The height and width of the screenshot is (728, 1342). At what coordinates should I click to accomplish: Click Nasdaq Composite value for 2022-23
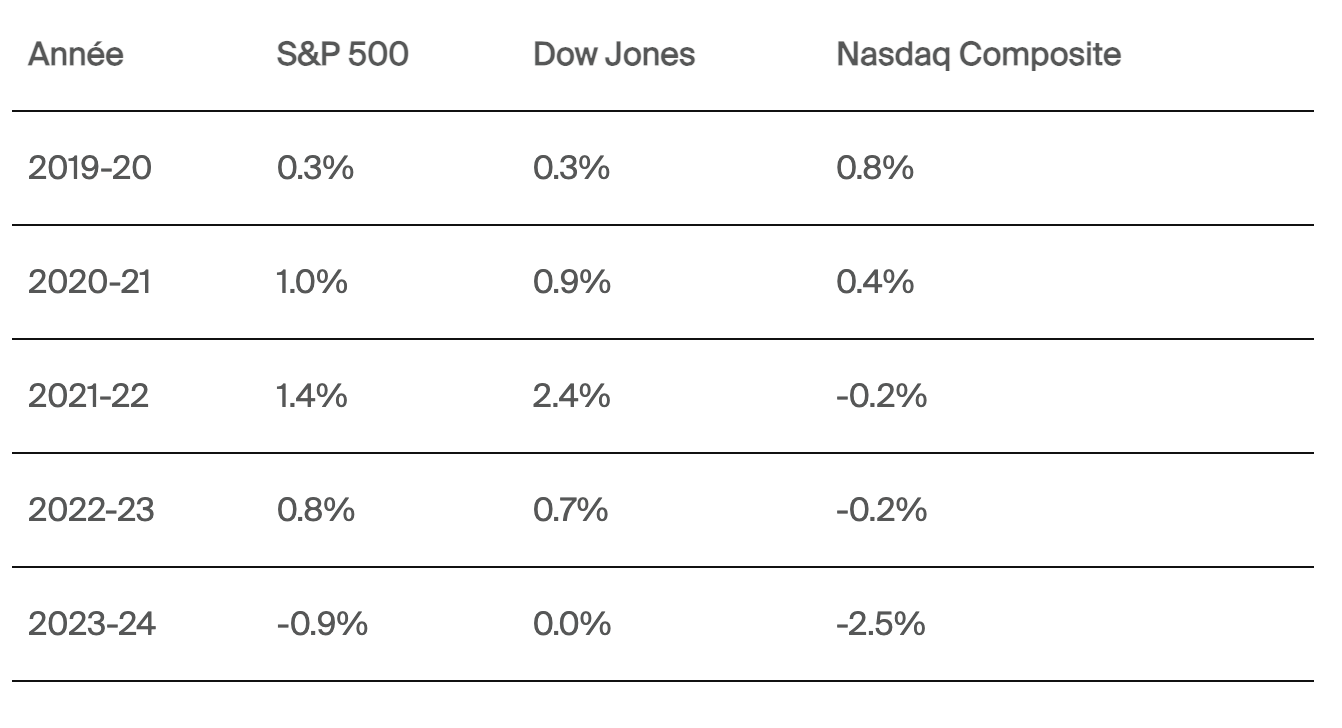tap(880, 511)
